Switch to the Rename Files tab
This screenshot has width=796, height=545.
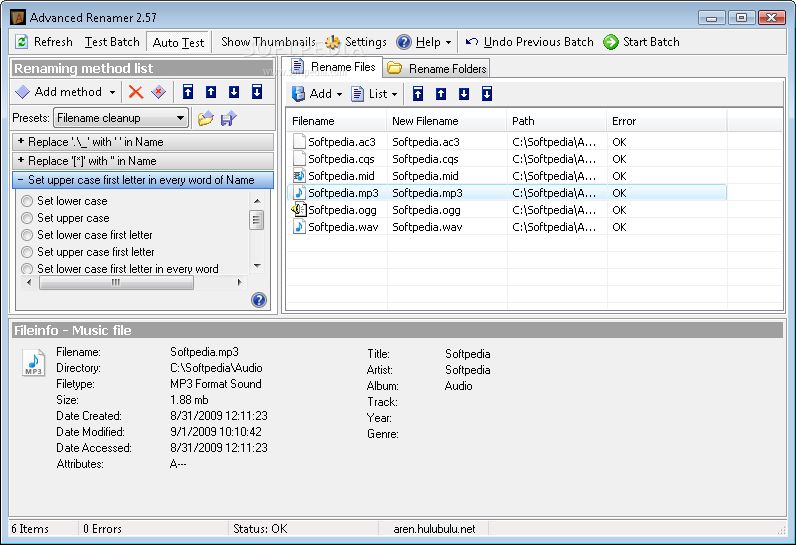(334, 67)
